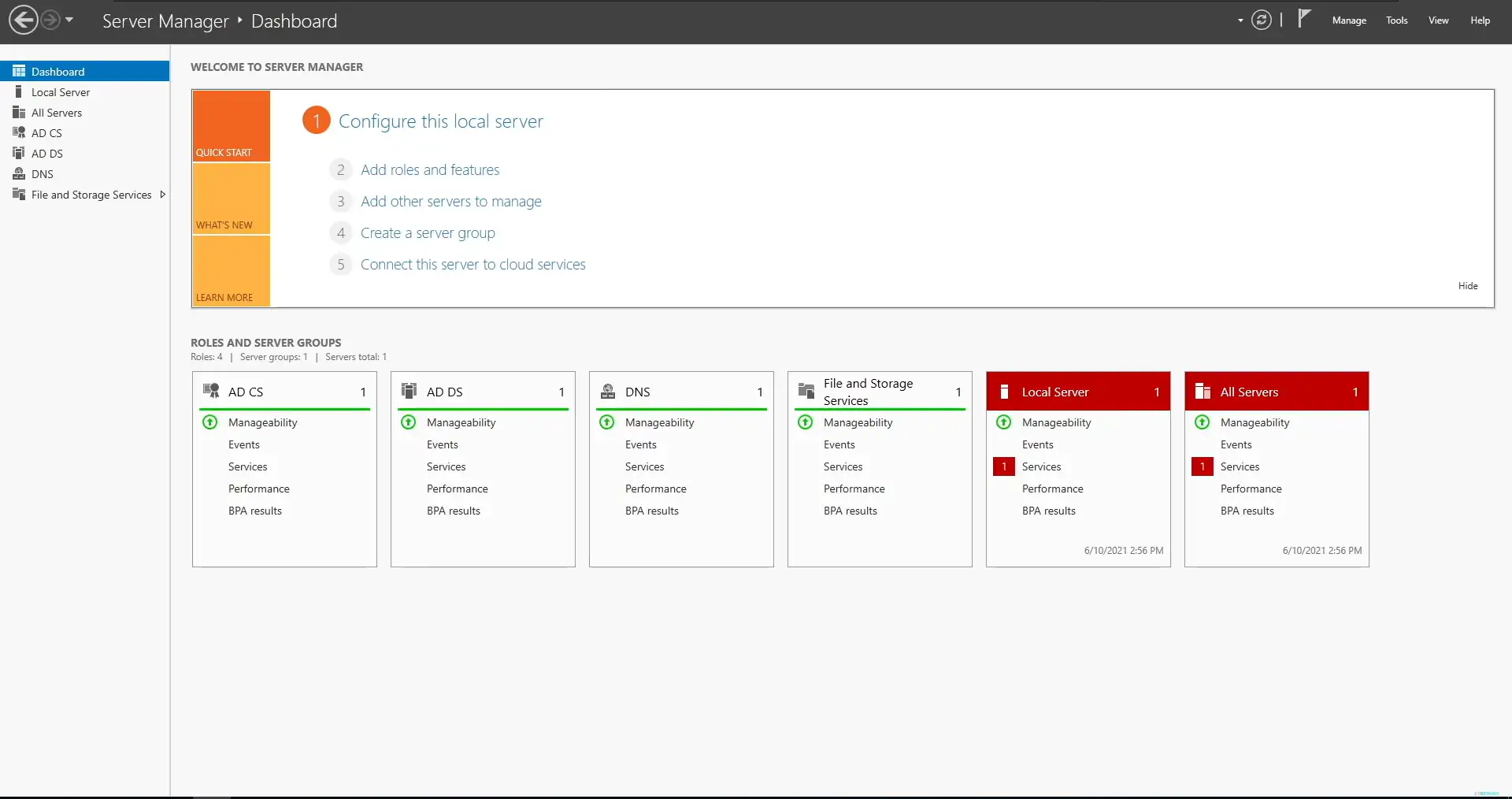
Task: Click the red Services alert on Local Server tile
Action: point(1003,466)
